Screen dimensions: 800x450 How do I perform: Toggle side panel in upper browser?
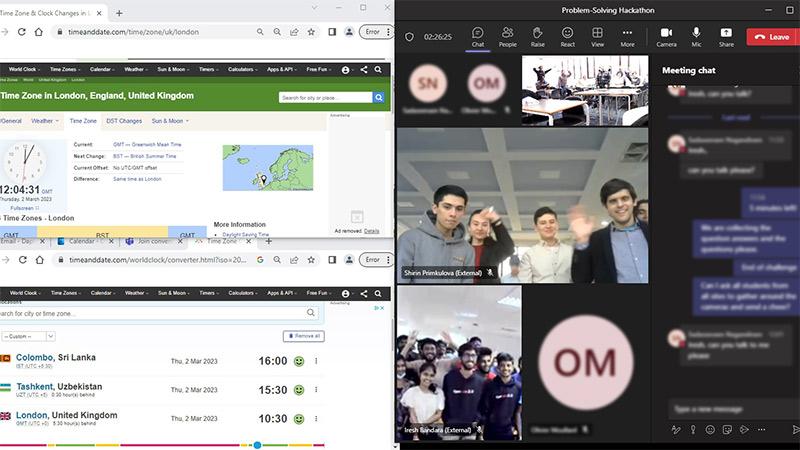click(332, 32)
